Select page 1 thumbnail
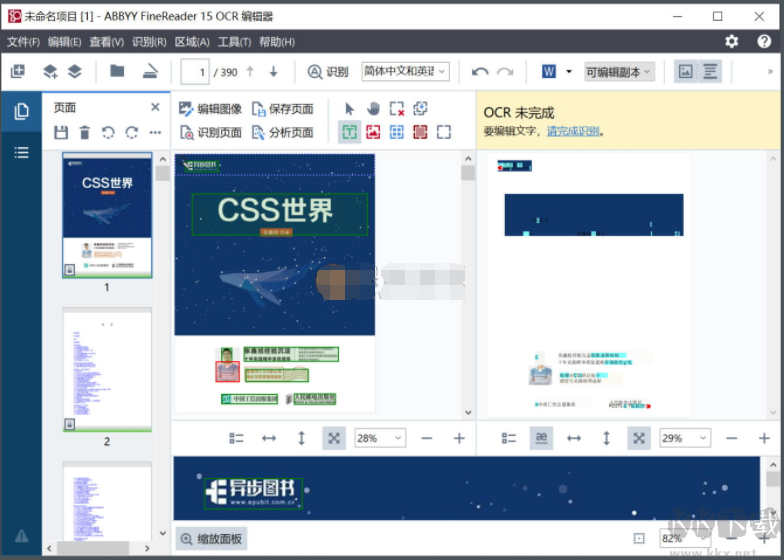The height and width of the screenshot is (560, 784). pyautogui.click(x=107, y=215)
